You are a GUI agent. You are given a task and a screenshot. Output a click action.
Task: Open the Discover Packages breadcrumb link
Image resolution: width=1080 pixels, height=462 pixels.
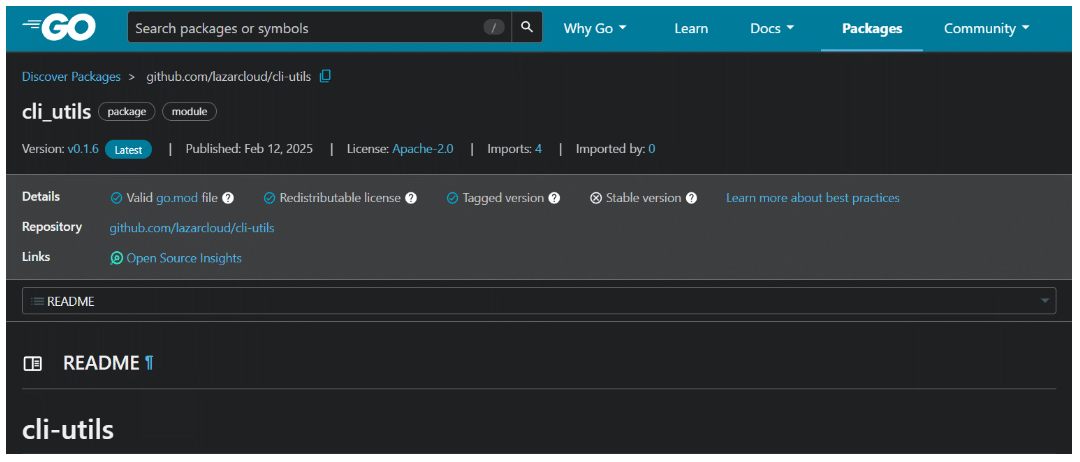(x=71, y=77)
